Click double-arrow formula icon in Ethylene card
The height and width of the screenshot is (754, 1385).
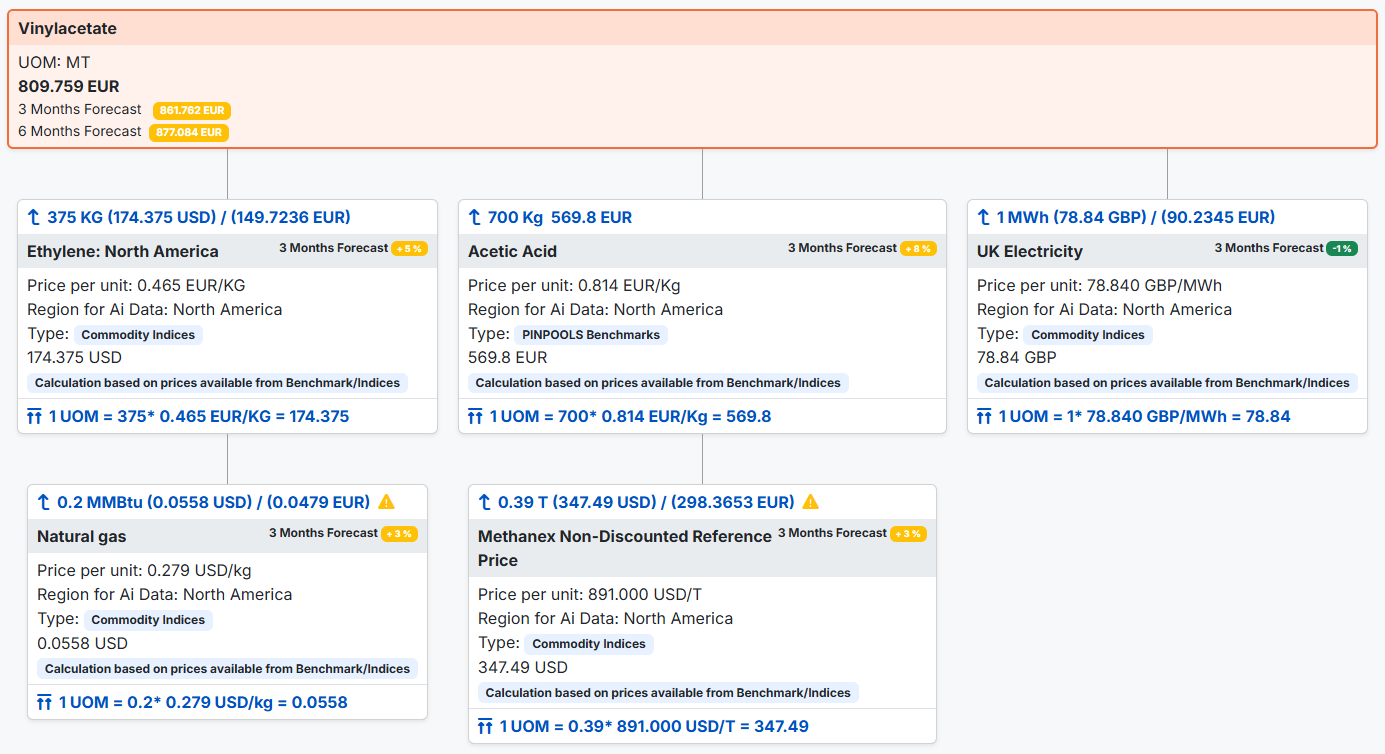pos(34,416)
